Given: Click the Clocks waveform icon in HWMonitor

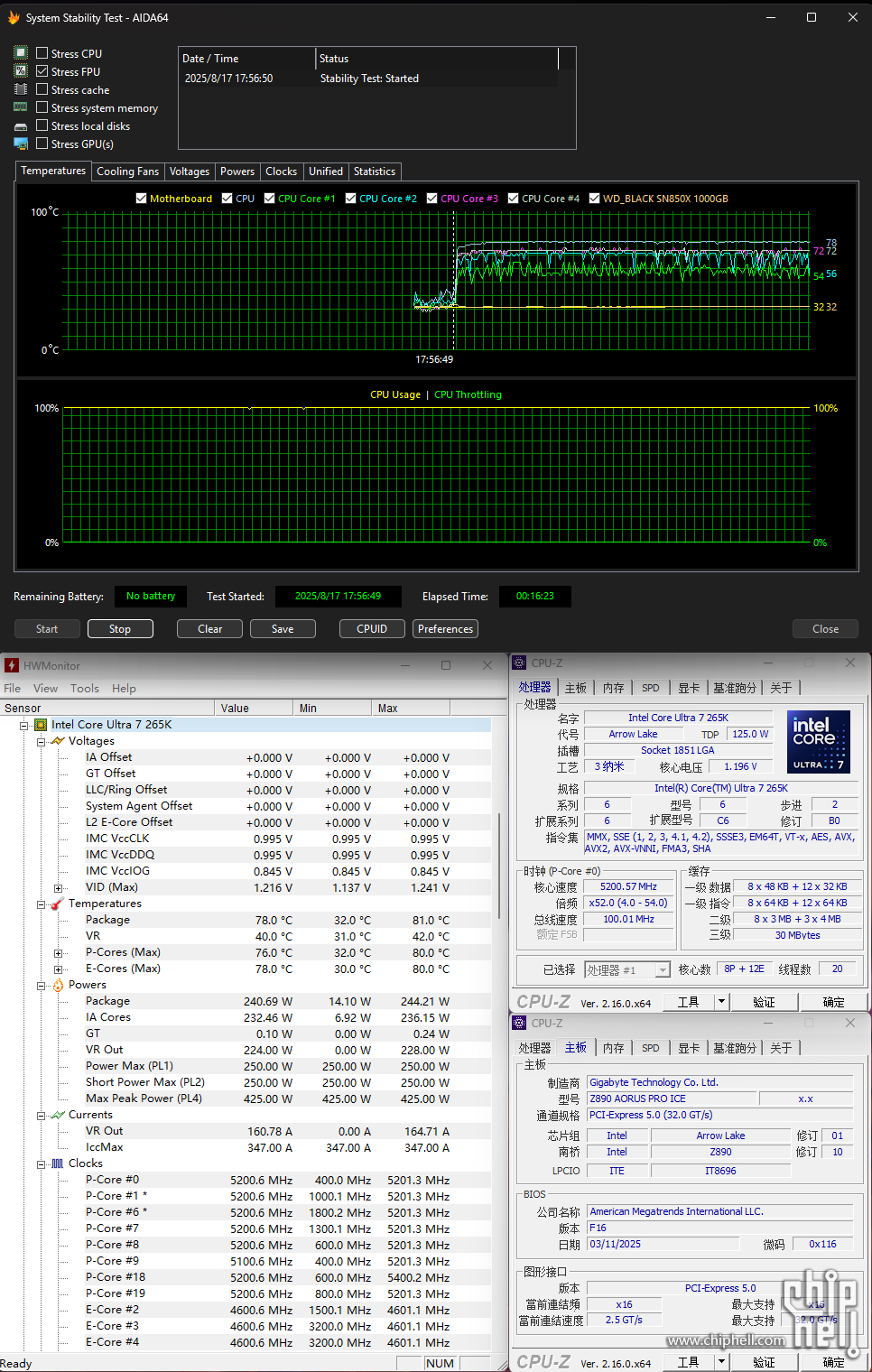Looking at the screenshot, I should tap(58, 1163).
